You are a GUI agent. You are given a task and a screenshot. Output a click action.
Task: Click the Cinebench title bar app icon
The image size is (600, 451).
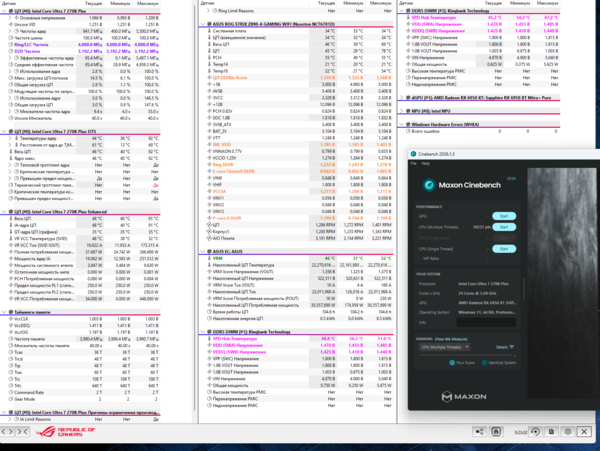[x=413, y=154]
